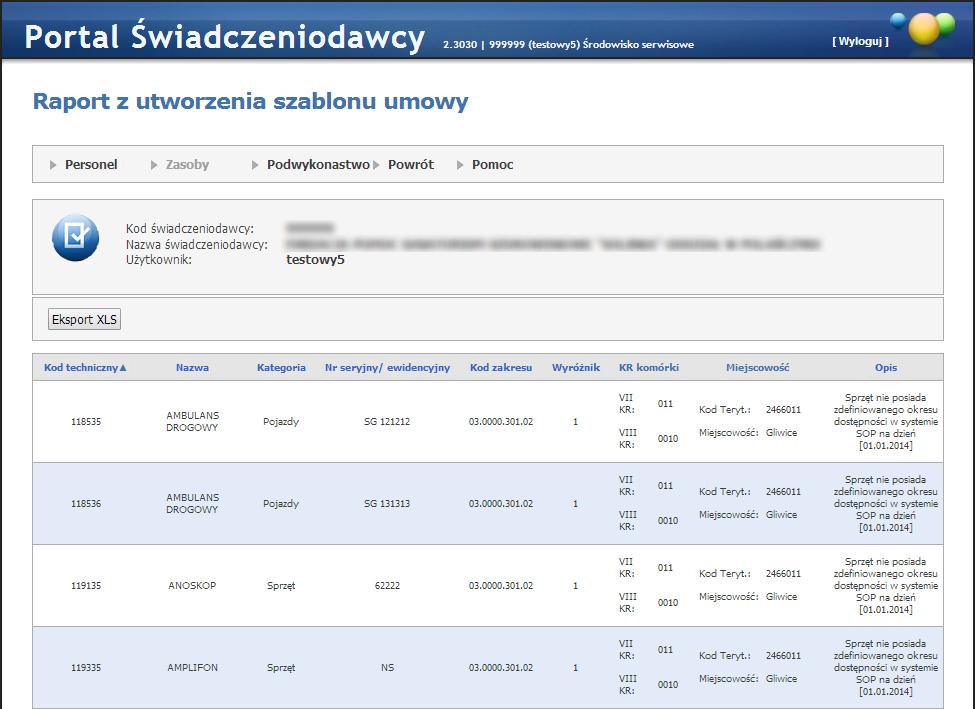Export the report with Eksport XLS
The width and height of the screenshot is (975, 709).
pyautogui.click(x=85, y=320)
